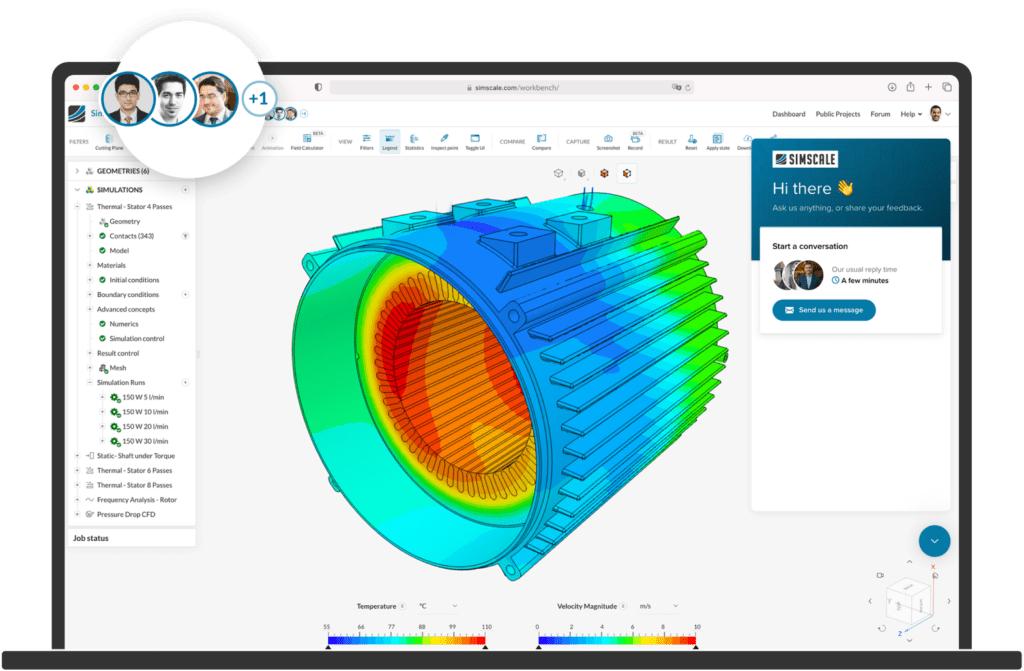Take a Screenshot of the viewport

[x=608, y=140]
